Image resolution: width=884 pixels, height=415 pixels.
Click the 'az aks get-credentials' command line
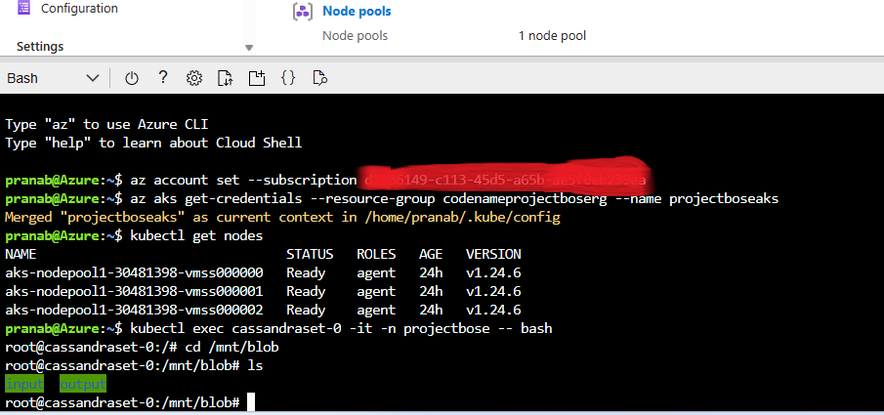pos(454,198)
